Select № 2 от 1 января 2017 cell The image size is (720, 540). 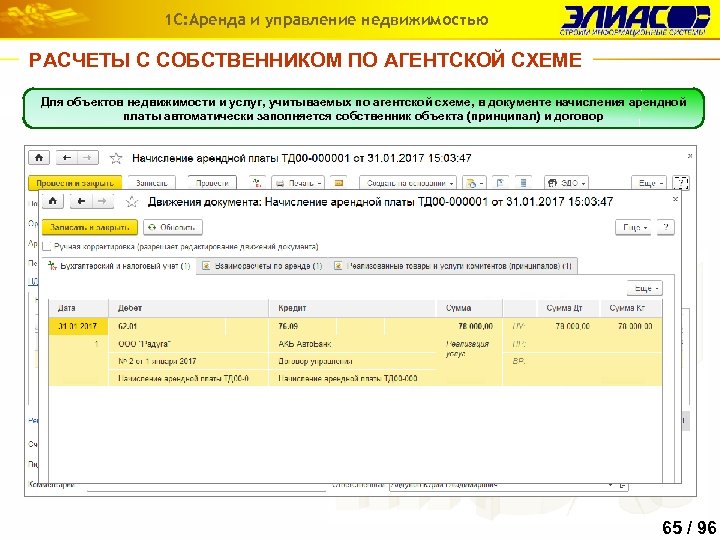(188, 361)
